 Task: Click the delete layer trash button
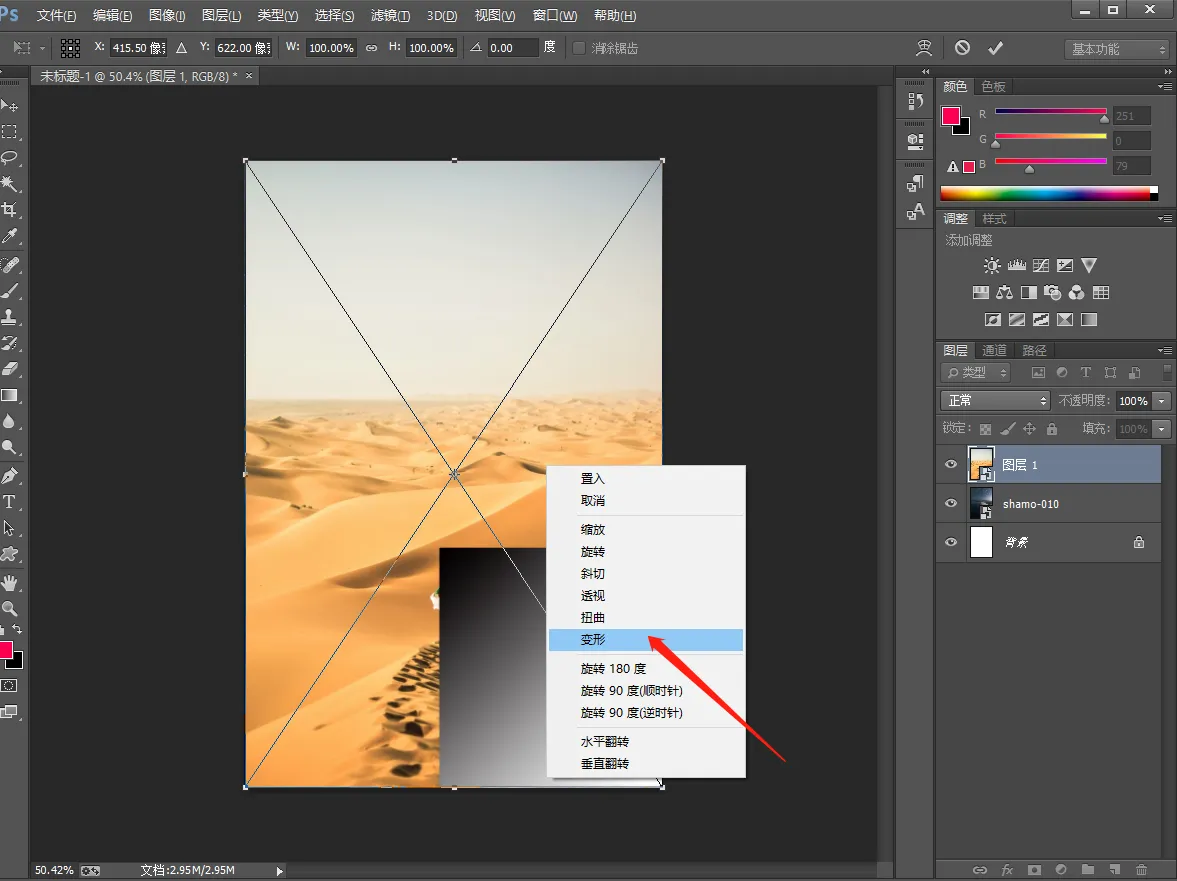1141,870
